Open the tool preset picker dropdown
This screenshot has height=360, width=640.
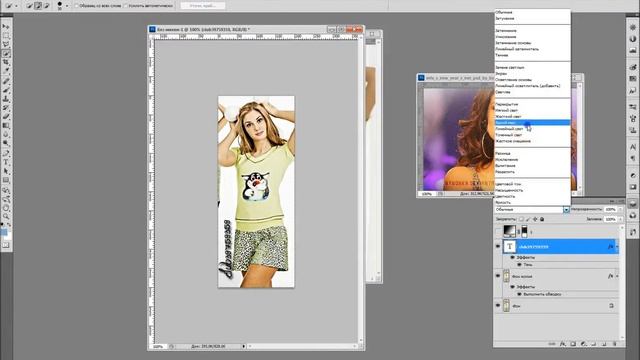pyautogui.click(x=16, y=6)
